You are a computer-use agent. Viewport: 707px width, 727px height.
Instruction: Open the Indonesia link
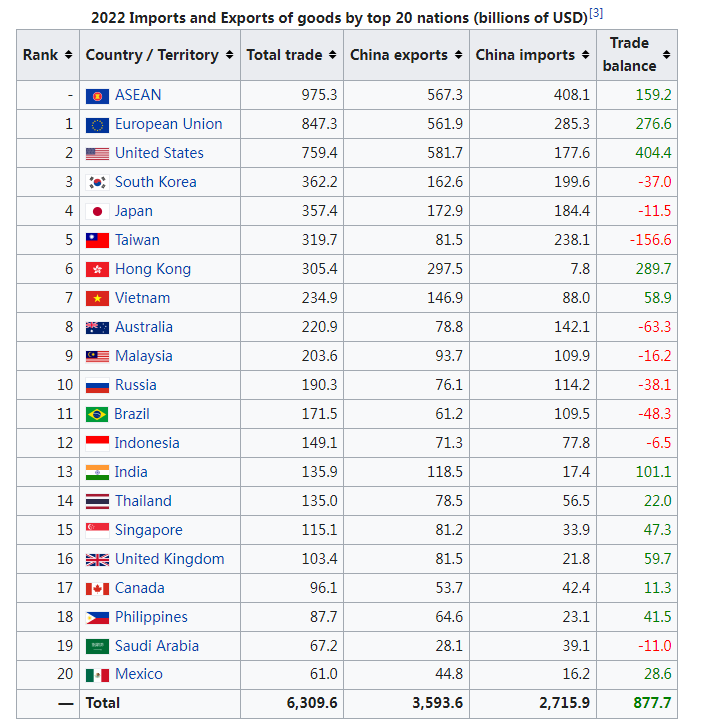coord(147,443)
